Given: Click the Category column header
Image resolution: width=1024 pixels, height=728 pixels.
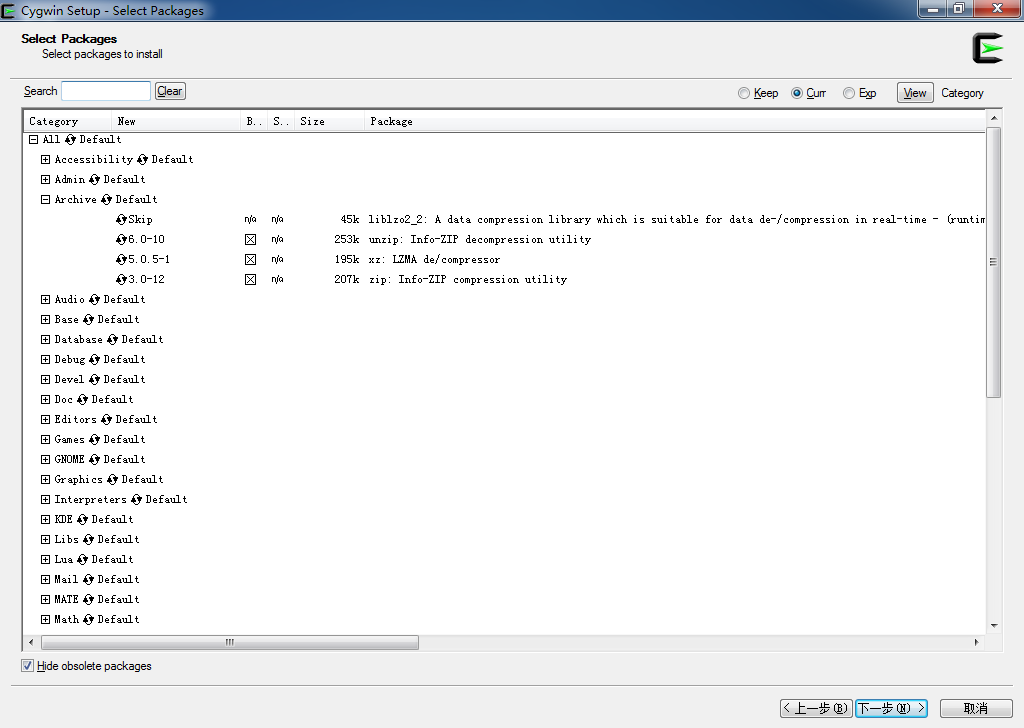Looking at the screenshot, I should click(68, 121).
